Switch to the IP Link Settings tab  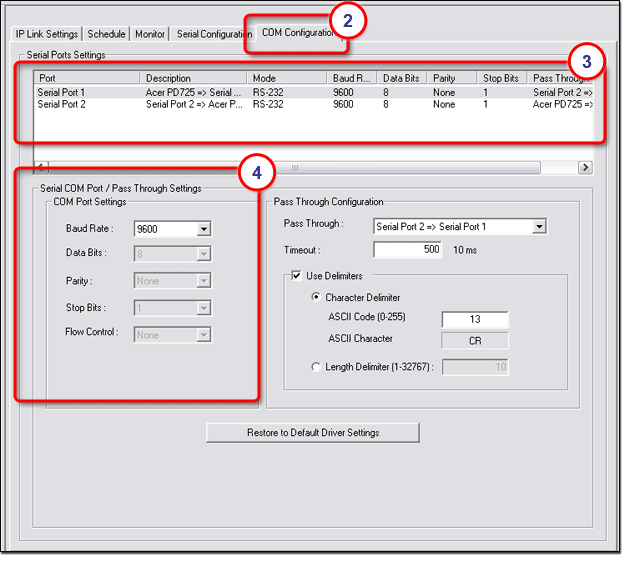pyautogui.click(x=46, y=34)
